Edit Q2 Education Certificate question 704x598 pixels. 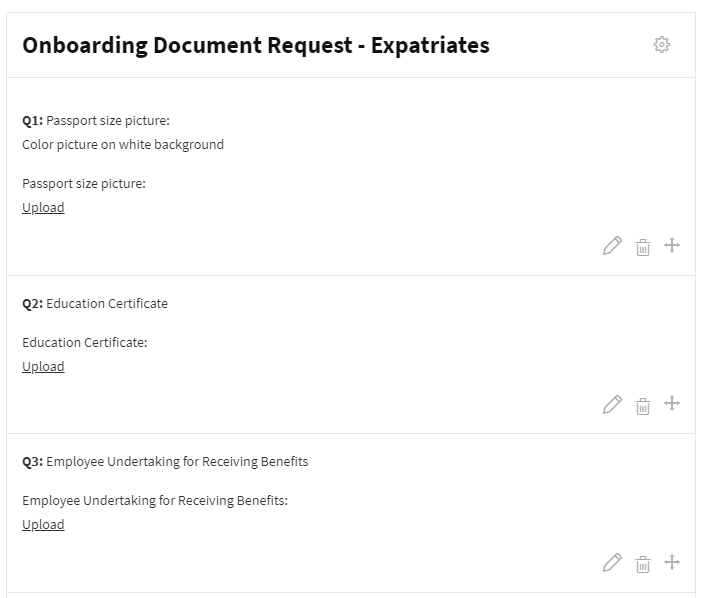click(612, 405)
